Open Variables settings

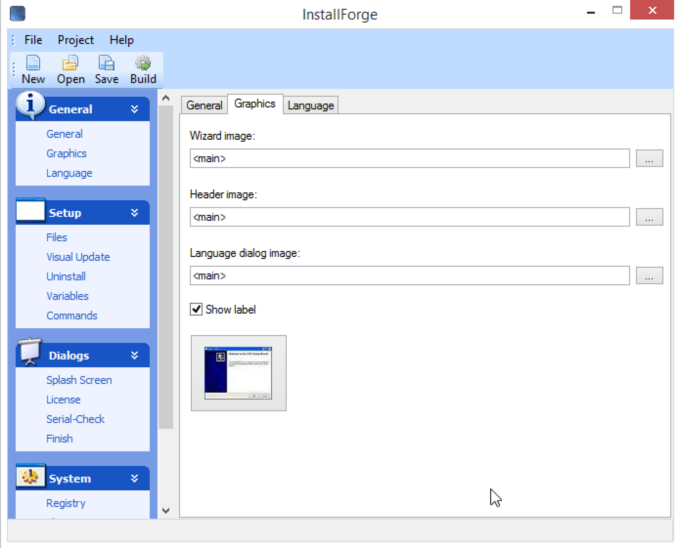point(67,296)
